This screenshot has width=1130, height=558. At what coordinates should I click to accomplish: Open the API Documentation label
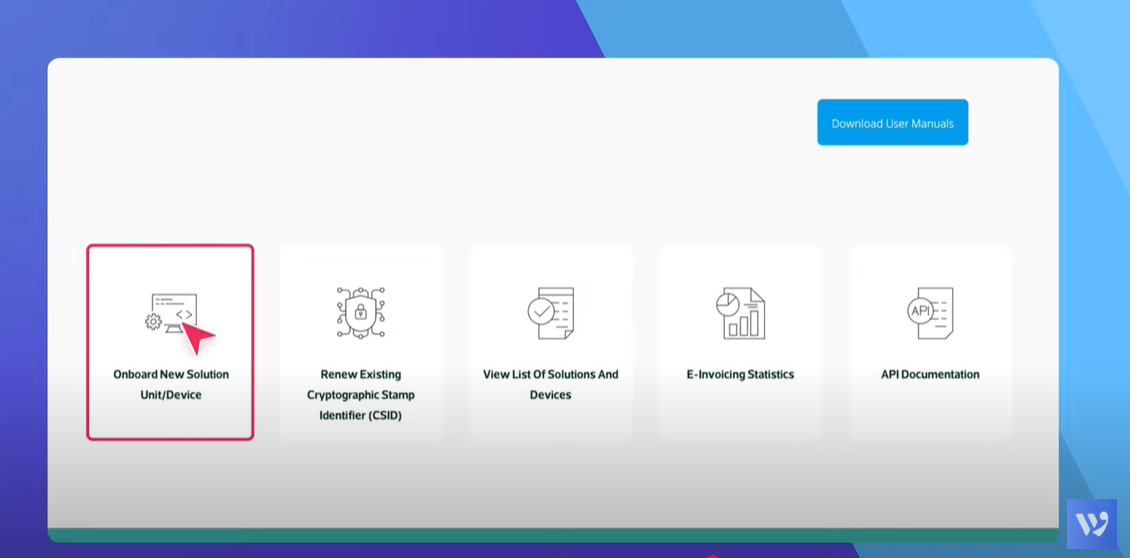coord(930,374)
